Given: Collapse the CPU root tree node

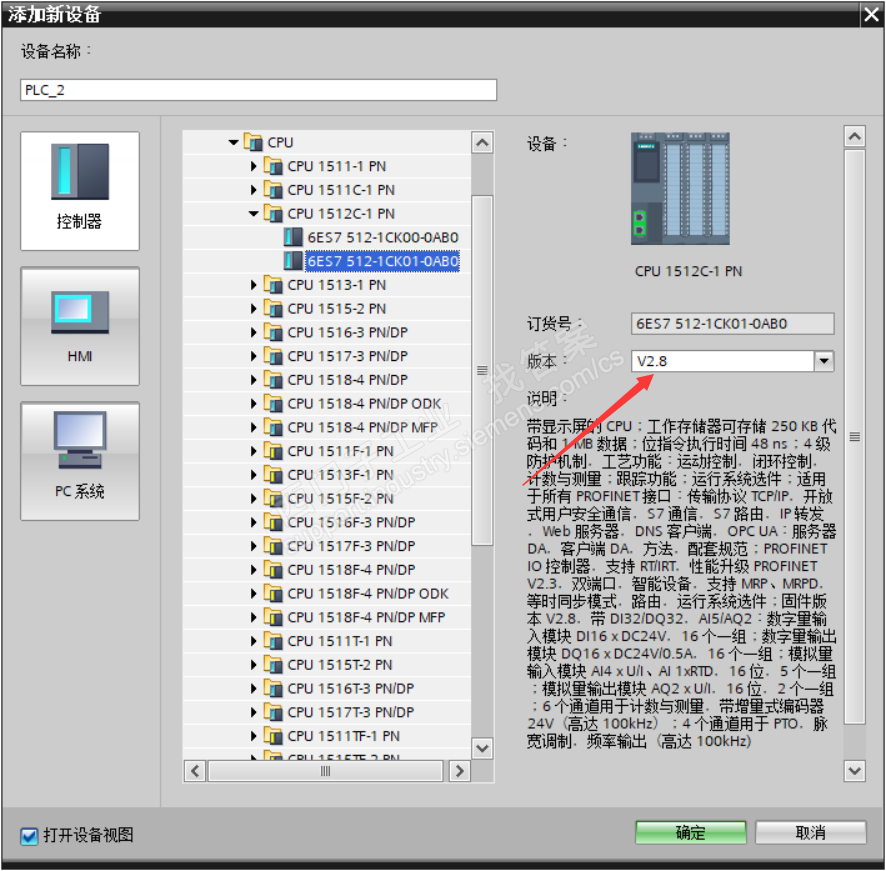Looking at the screenshot, I should [x=233, y=142].
